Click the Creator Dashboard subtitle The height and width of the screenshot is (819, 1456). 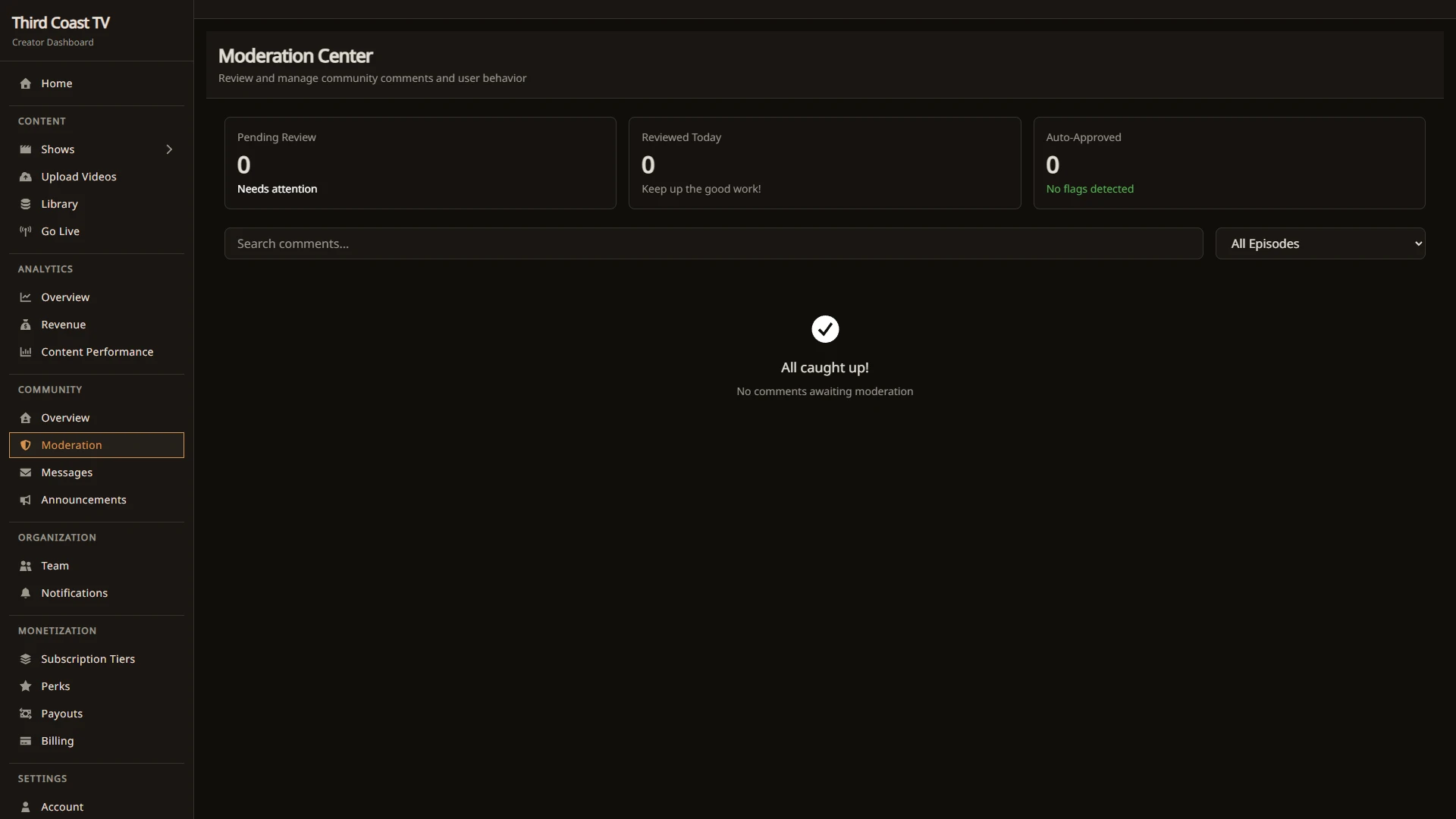click(53, 42)
